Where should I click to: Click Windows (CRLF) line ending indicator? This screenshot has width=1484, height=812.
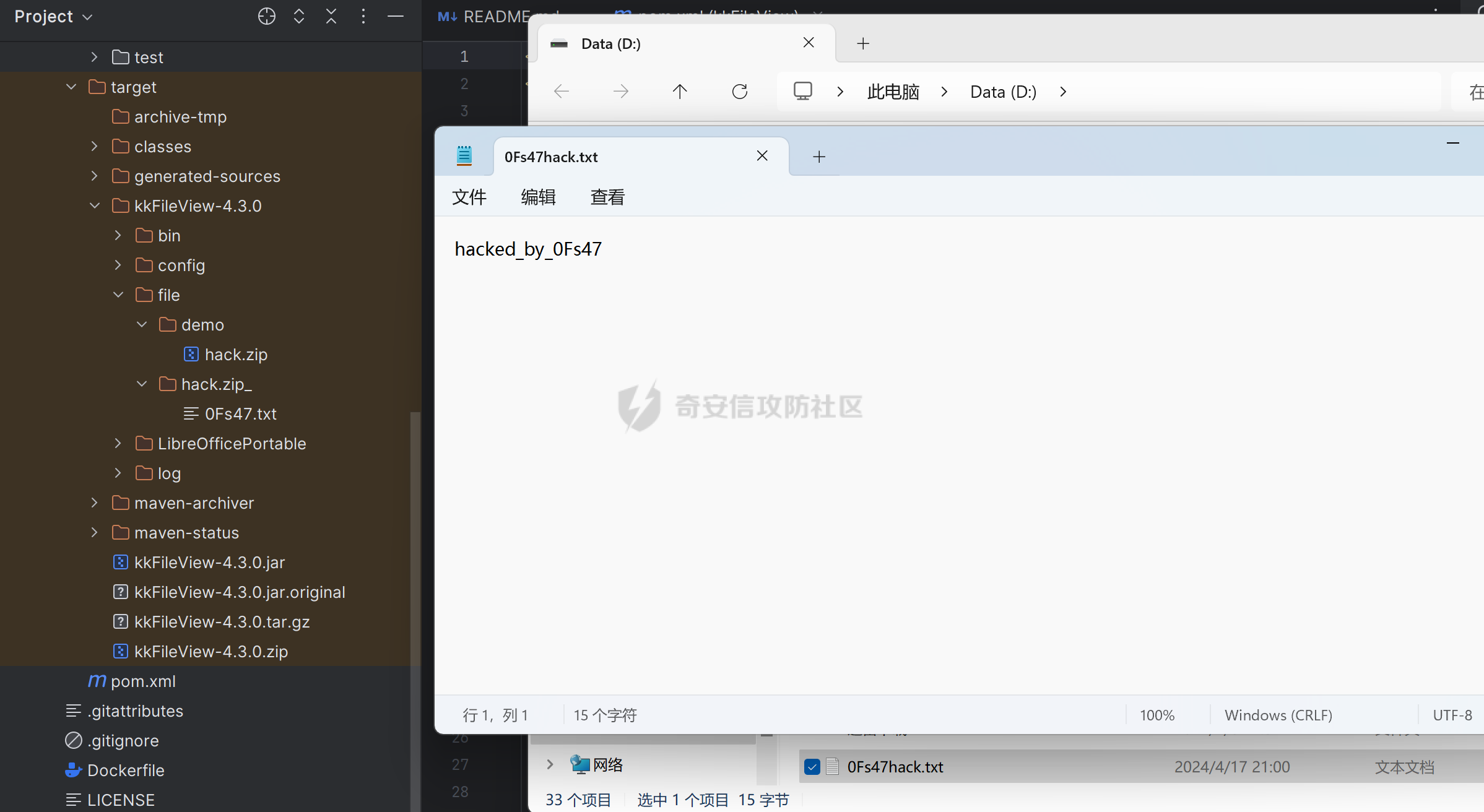(x=1278, y=715)
